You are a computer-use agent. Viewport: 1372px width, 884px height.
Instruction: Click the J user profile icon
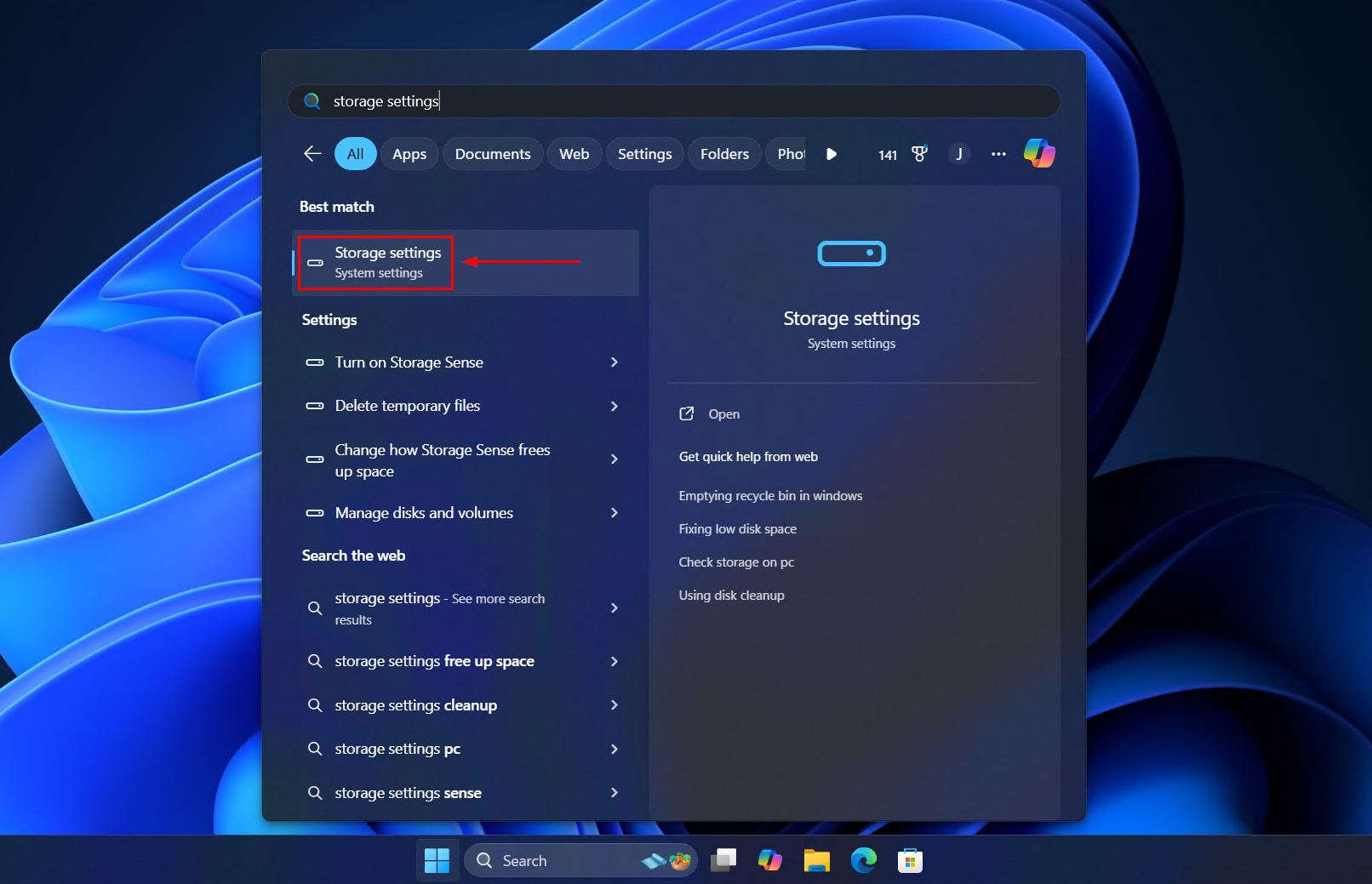pos(959,154)
